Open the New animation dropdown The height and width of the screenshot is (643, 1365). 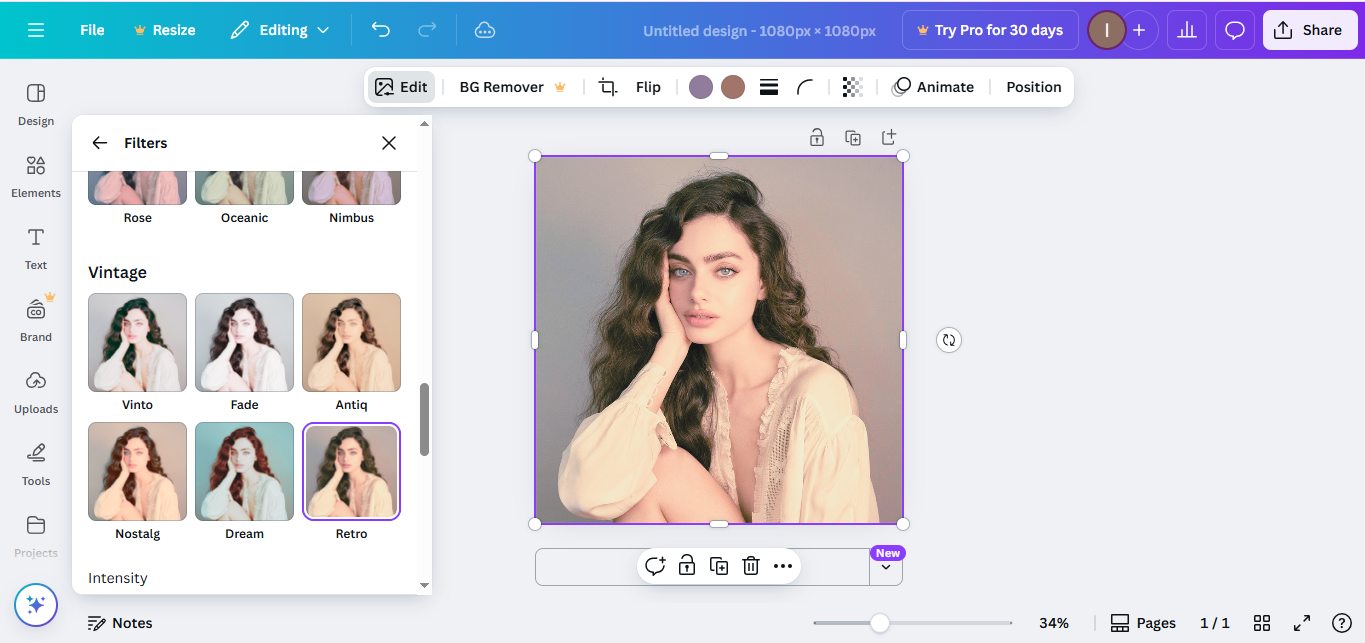pyautogui.click(x=886, y=565)
